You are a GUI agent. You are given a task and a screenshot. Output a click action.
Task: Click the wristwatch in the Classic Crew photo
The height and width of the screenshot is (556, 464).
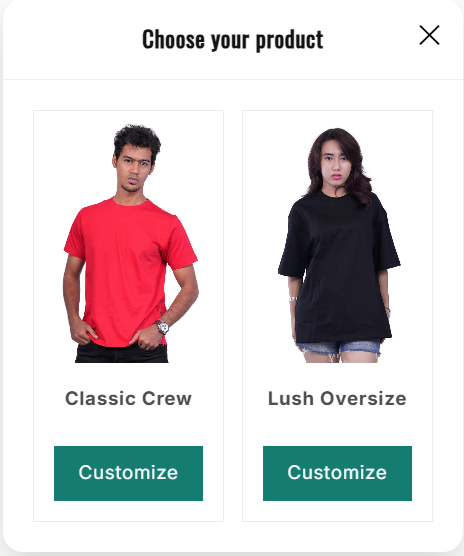pos(162,327)
